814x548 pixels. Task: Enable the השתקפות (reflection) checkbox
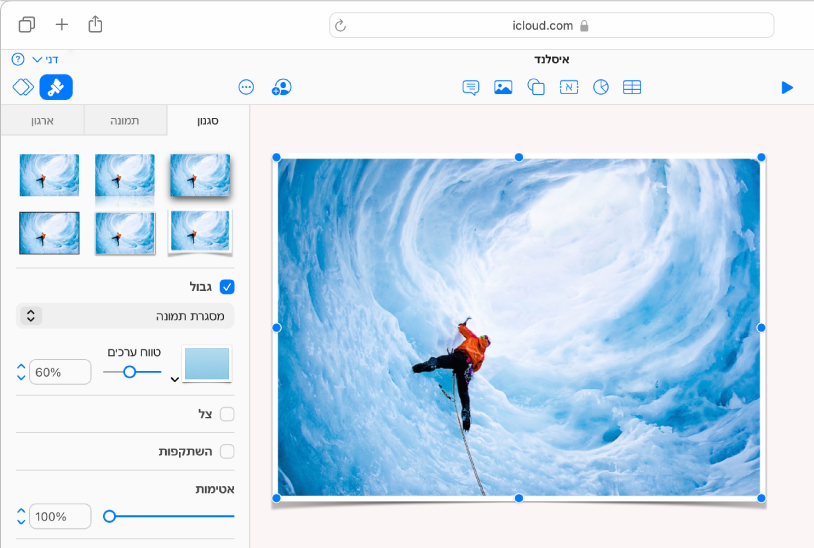coord(227,452)
